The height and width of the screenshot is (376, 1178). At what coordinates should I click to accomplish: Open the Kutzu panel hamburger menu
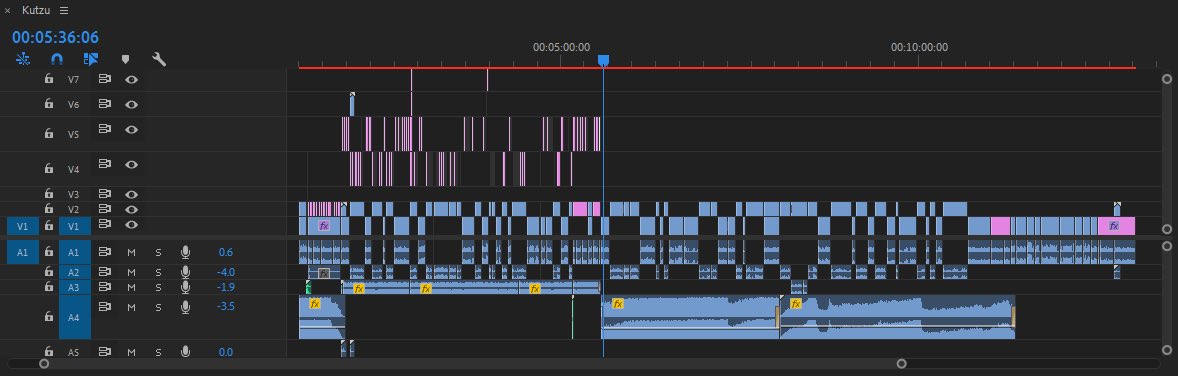64,11
